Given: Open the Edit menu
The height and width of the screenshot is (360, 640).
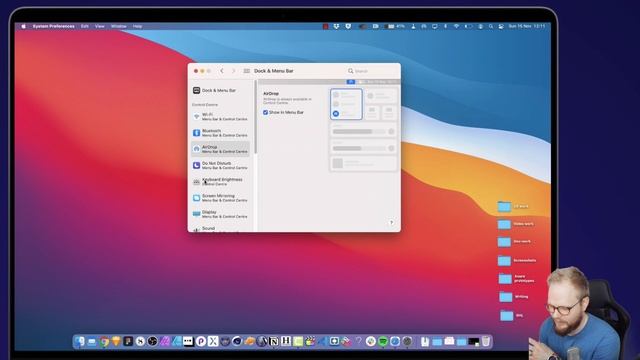Looking at the screenshot, I should point(84,26).
